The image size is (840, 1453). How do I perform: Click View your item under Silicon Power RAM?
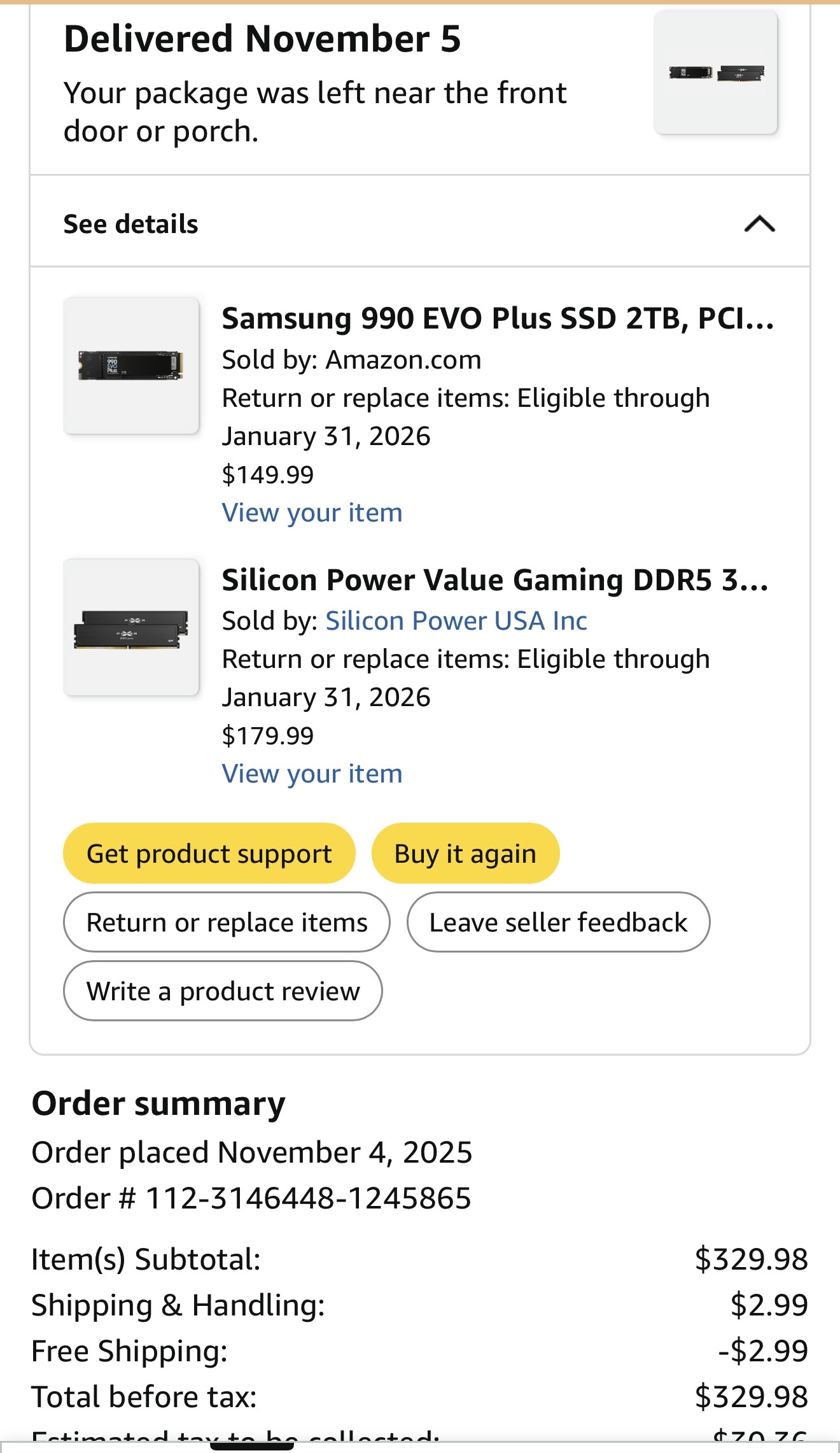[x=312, y=774]
